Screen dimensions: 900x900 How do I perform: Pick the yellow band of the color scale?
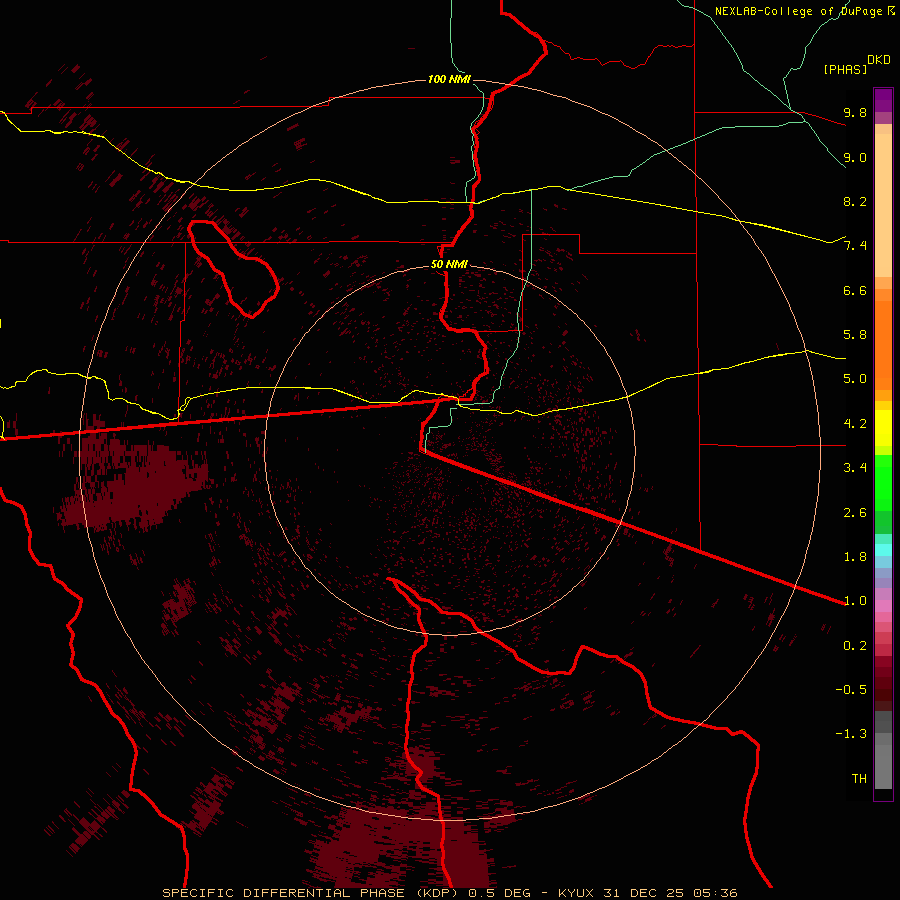click(883, 428)
